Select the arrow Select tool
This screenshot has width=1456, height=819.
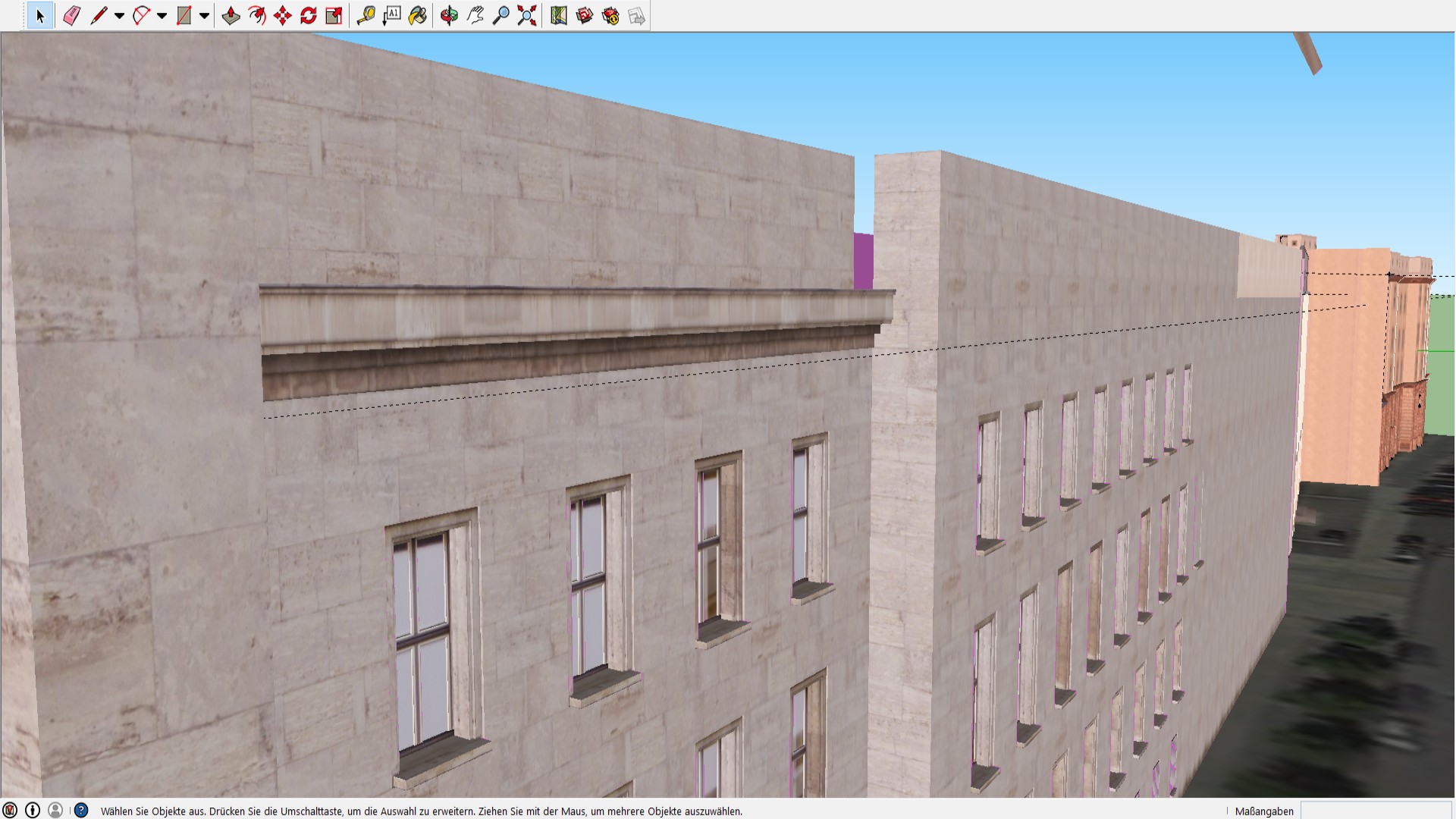coord(40,16)
